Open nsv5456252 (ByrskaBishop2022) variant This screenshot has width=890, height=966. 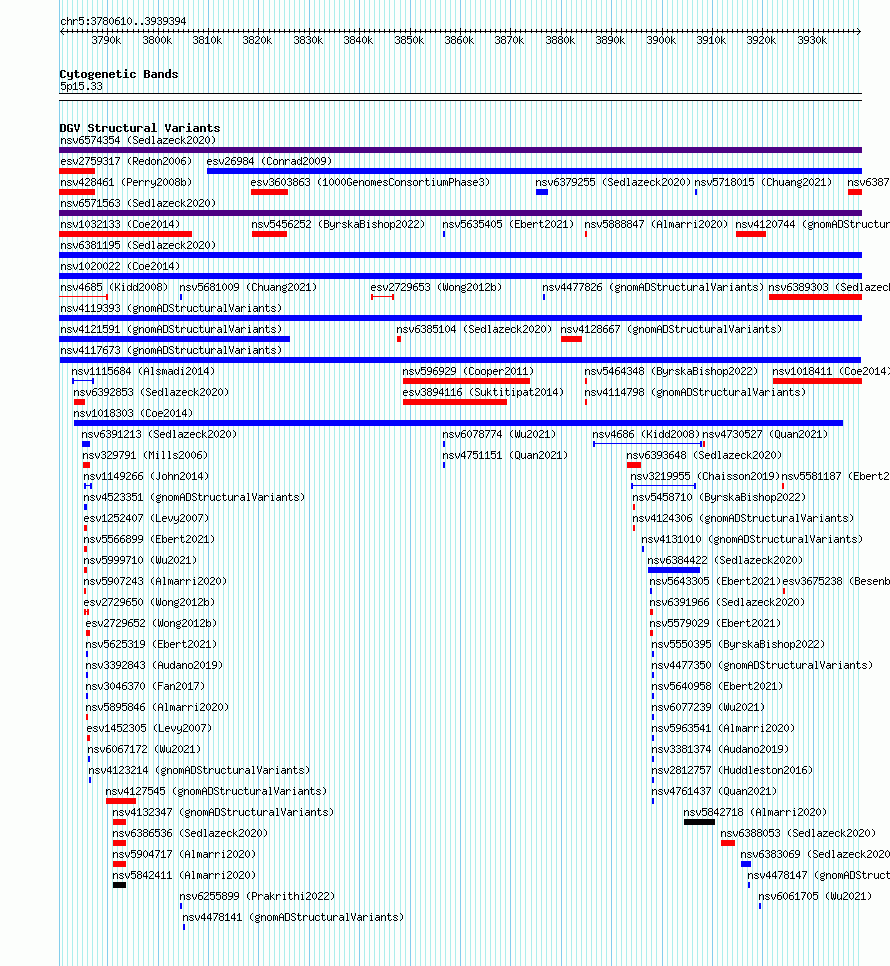click(338, 224)
